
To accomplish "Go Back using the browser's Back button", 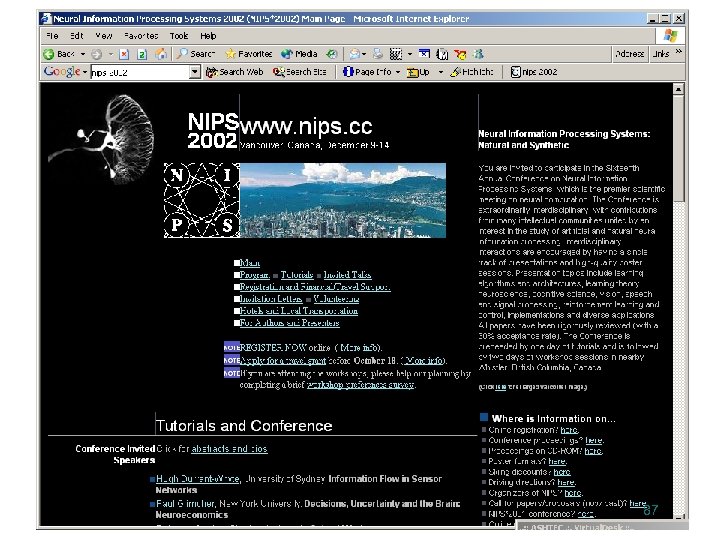I will [59, 54].
